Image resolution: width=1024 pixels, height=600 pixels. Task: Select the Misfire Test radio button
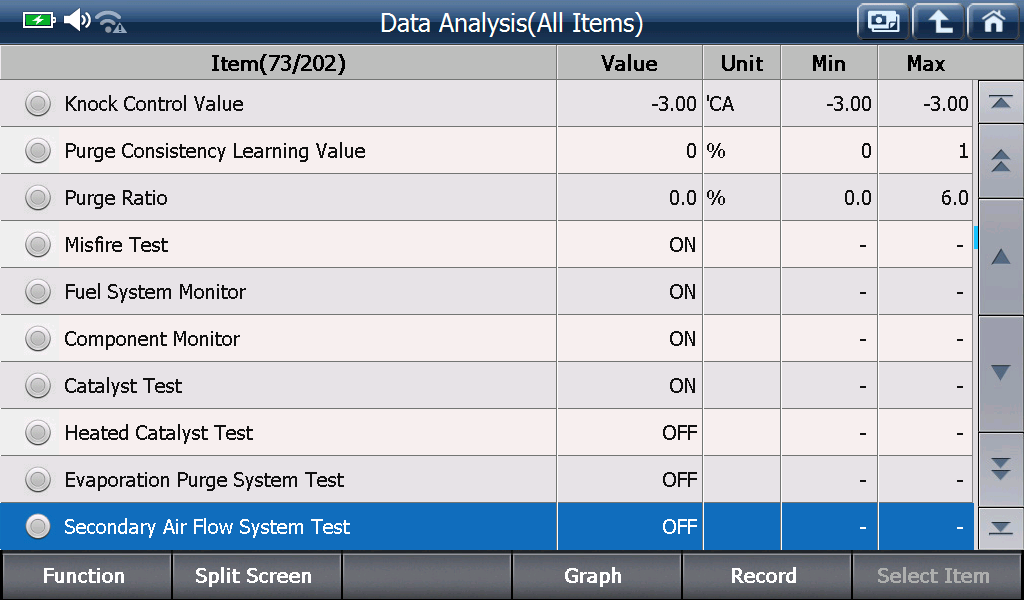click(38, 245)
